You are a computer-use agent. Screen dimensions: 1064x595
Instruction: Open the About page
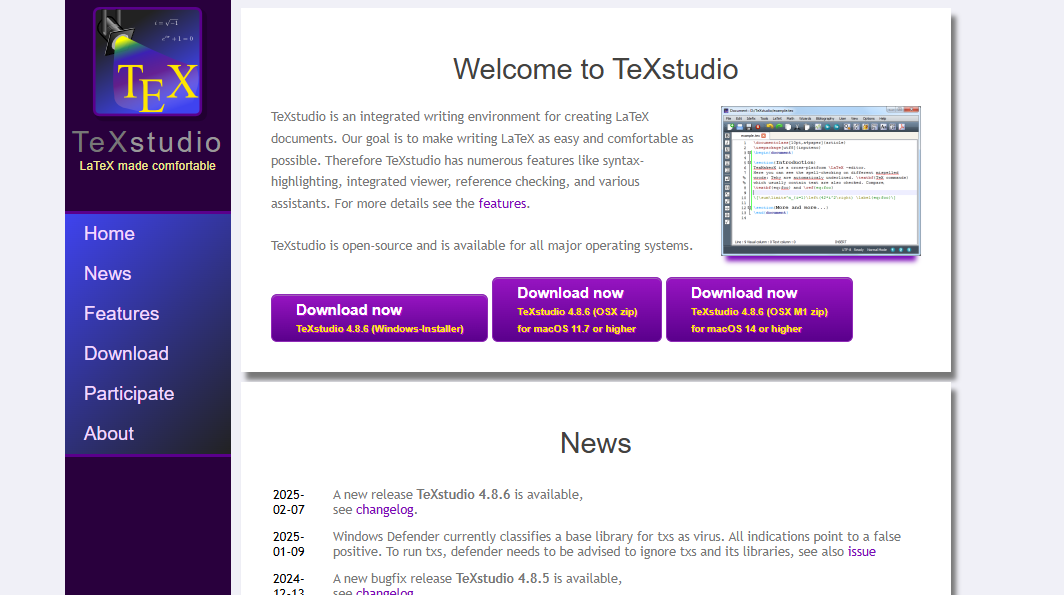coord(109,434)
